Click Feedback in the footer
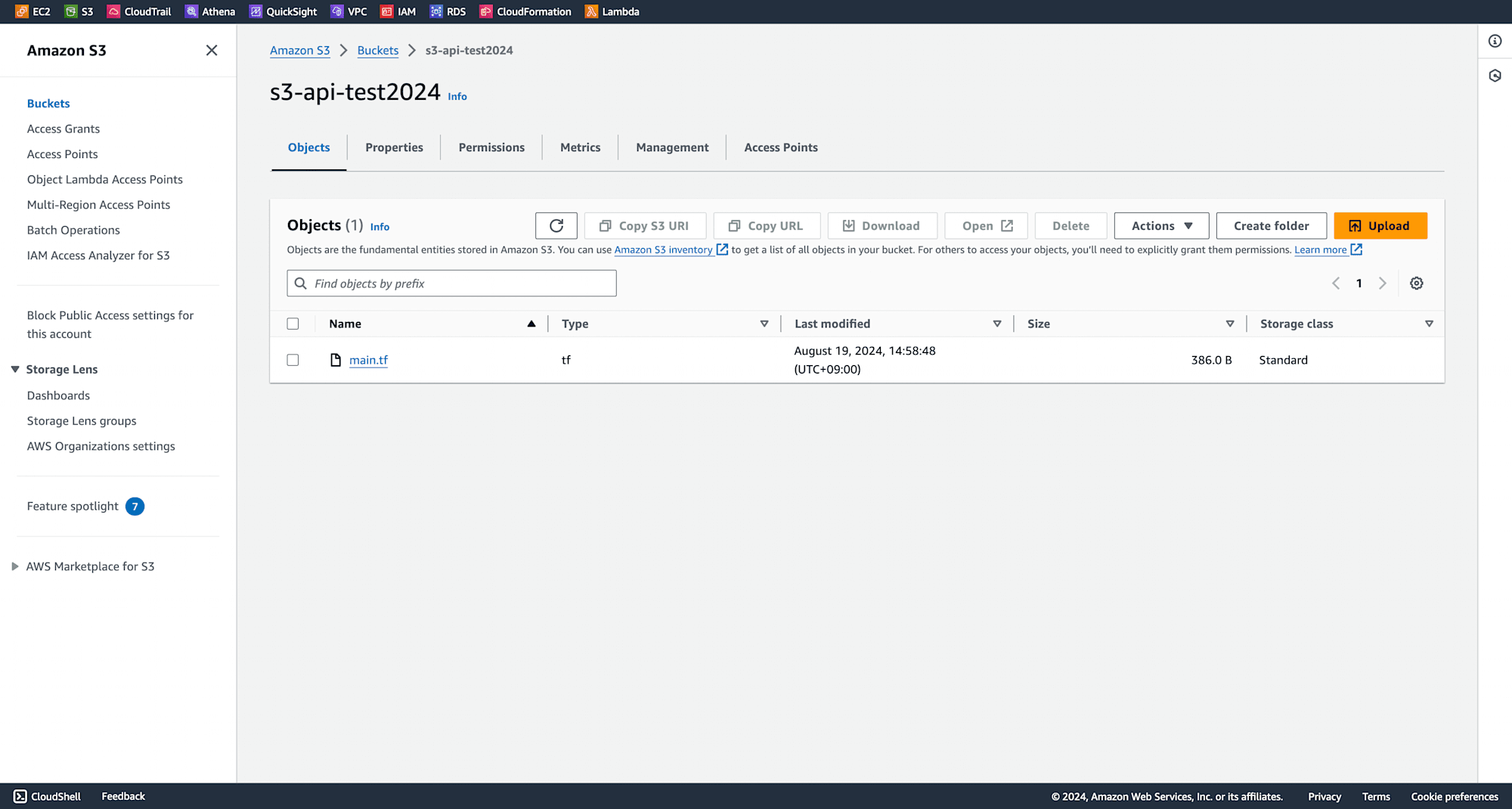This screenshot has width=1512, height=809. pos(123,796)
